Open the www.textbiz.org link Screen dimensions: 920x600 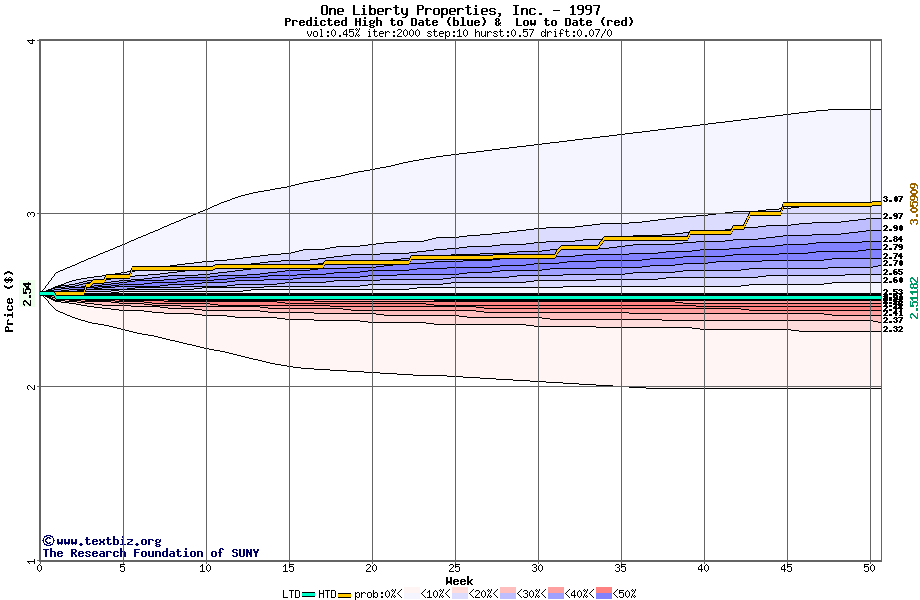tap(108, 541)
